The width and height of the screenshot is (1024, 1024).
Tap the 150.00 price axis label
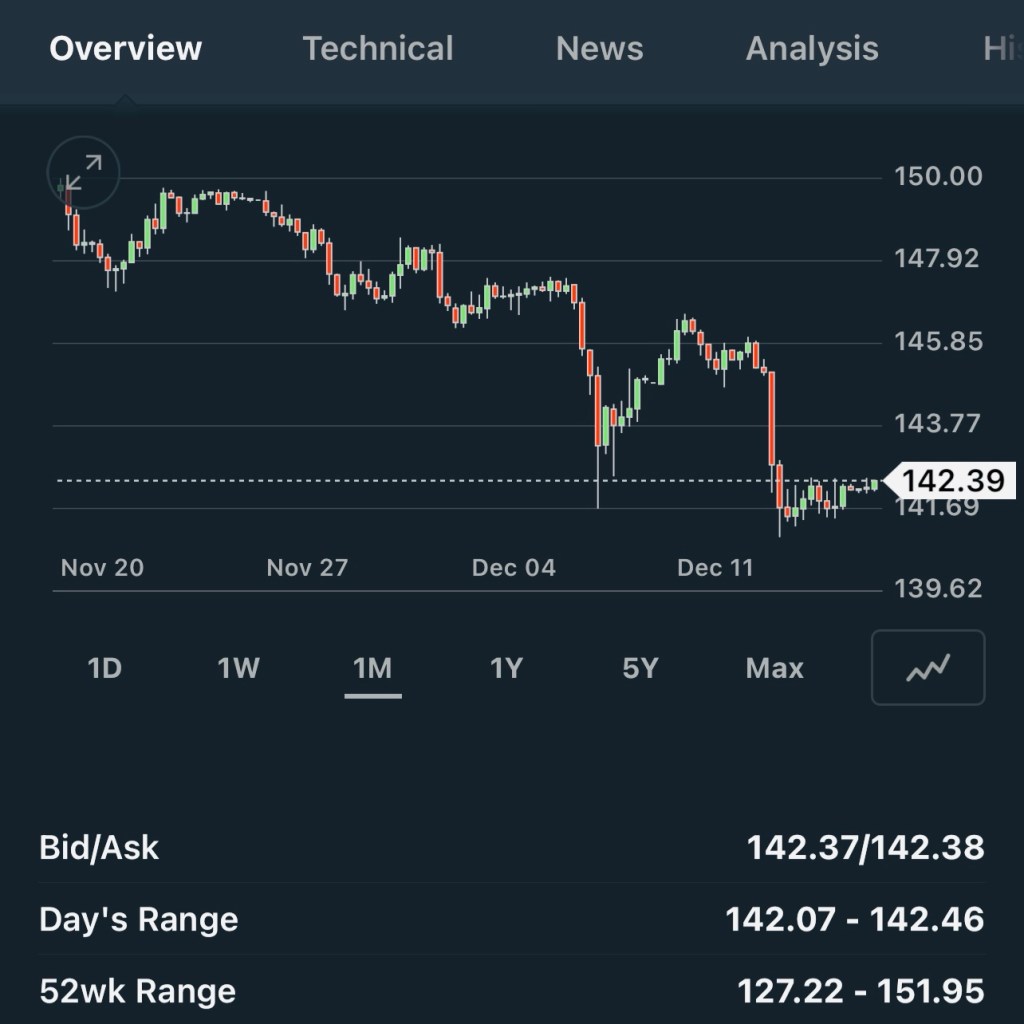pos(938,177)
